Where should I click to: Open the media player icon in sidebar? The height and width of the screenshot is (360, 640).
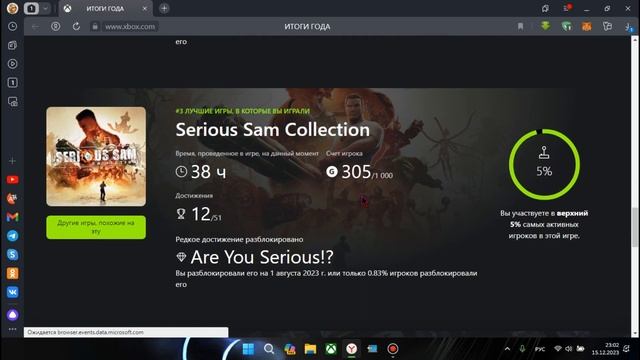pos(12,64)
